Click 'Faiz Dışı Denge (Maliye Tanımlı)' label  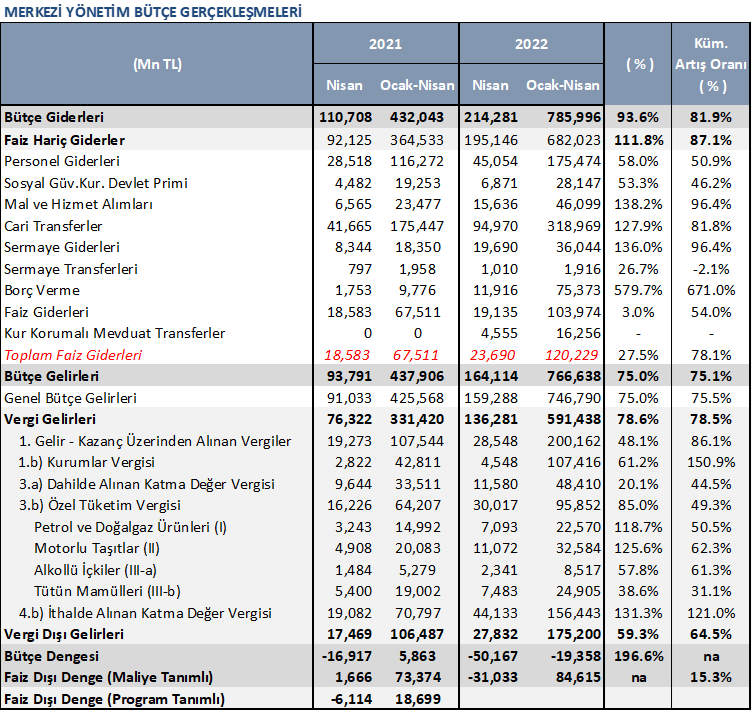pos(108,677)
